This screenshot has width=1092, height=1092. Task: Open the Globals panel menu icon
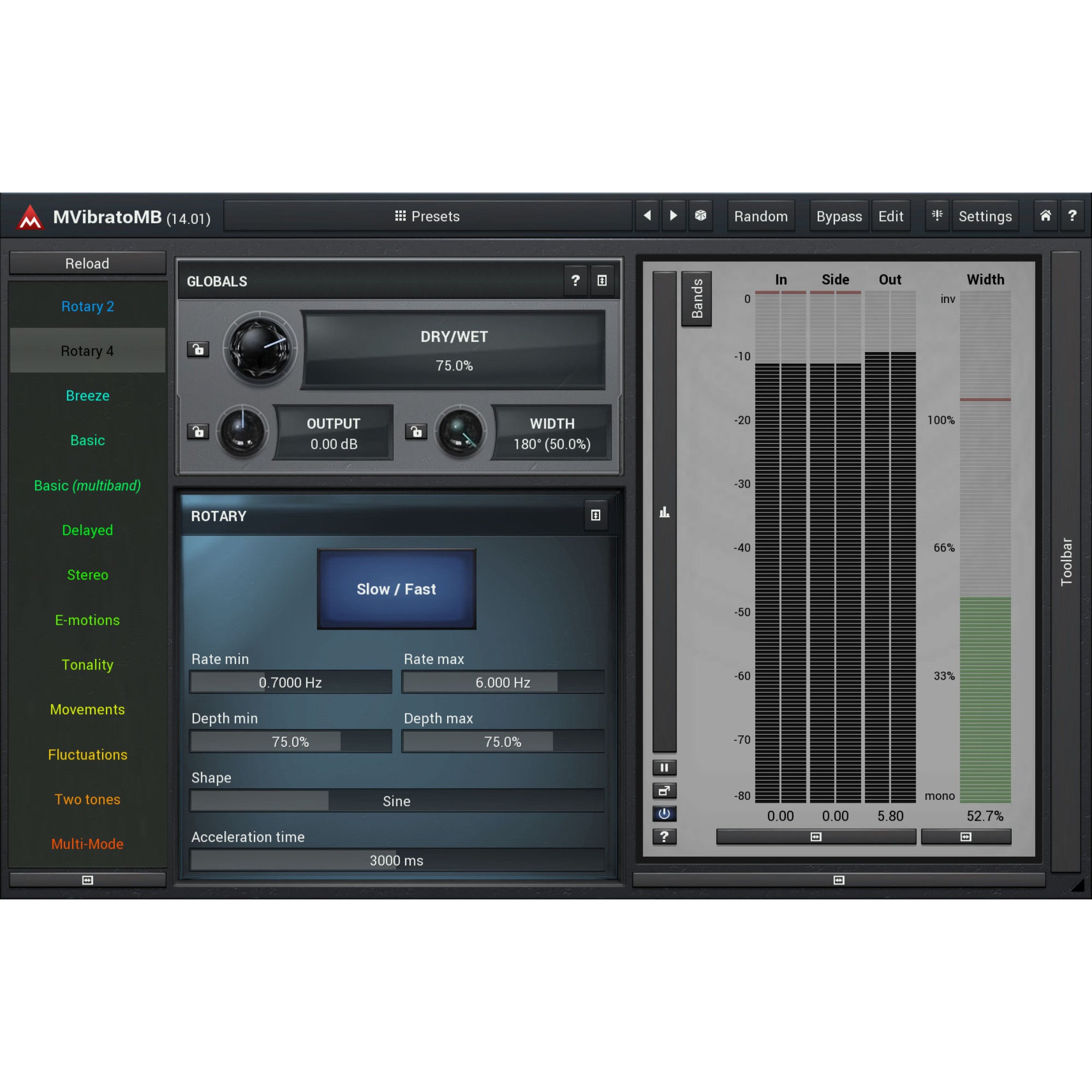coord(602,280)
